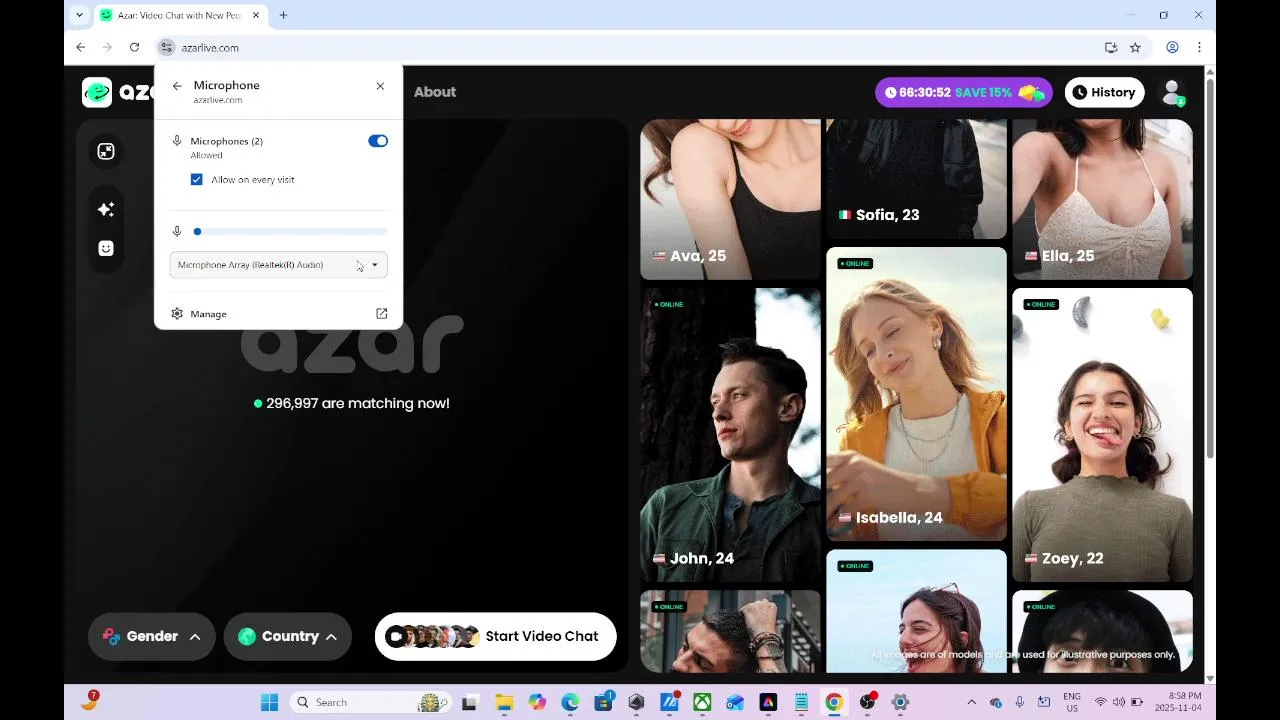Click the install app icon in address bar
This screenshot has width=1280, height=720.
pos(1111,47)
